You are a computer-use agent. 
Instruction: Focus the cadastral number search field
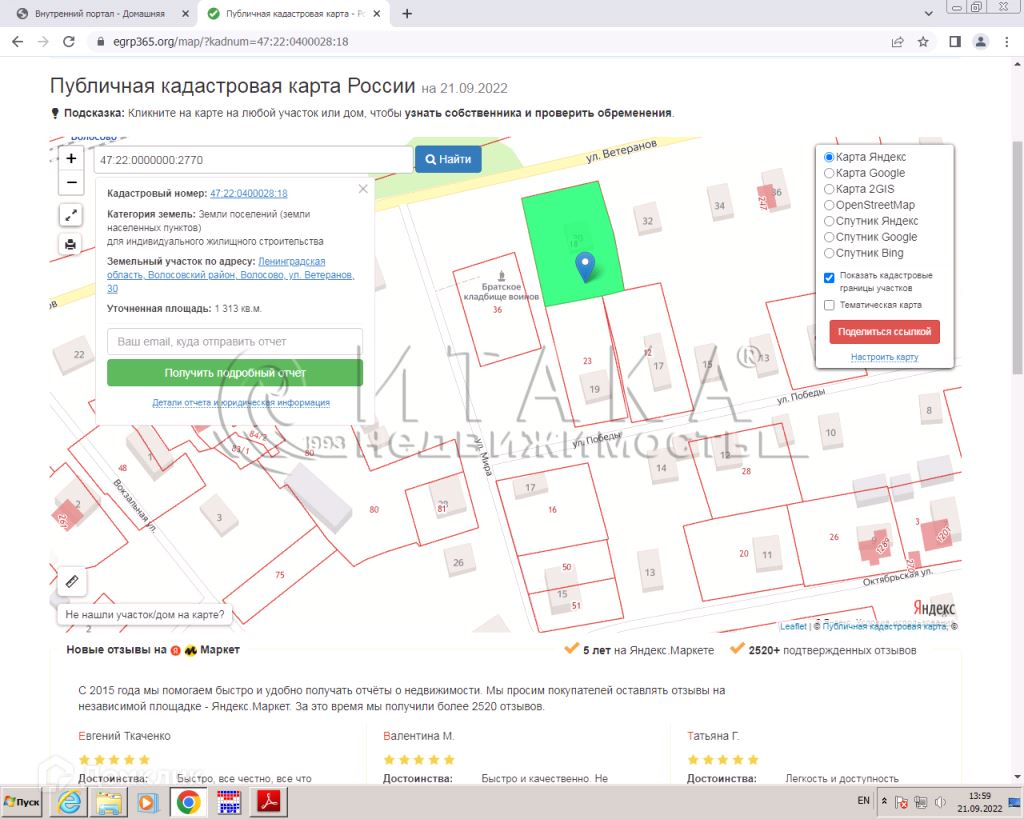click(x=253, y=160)
